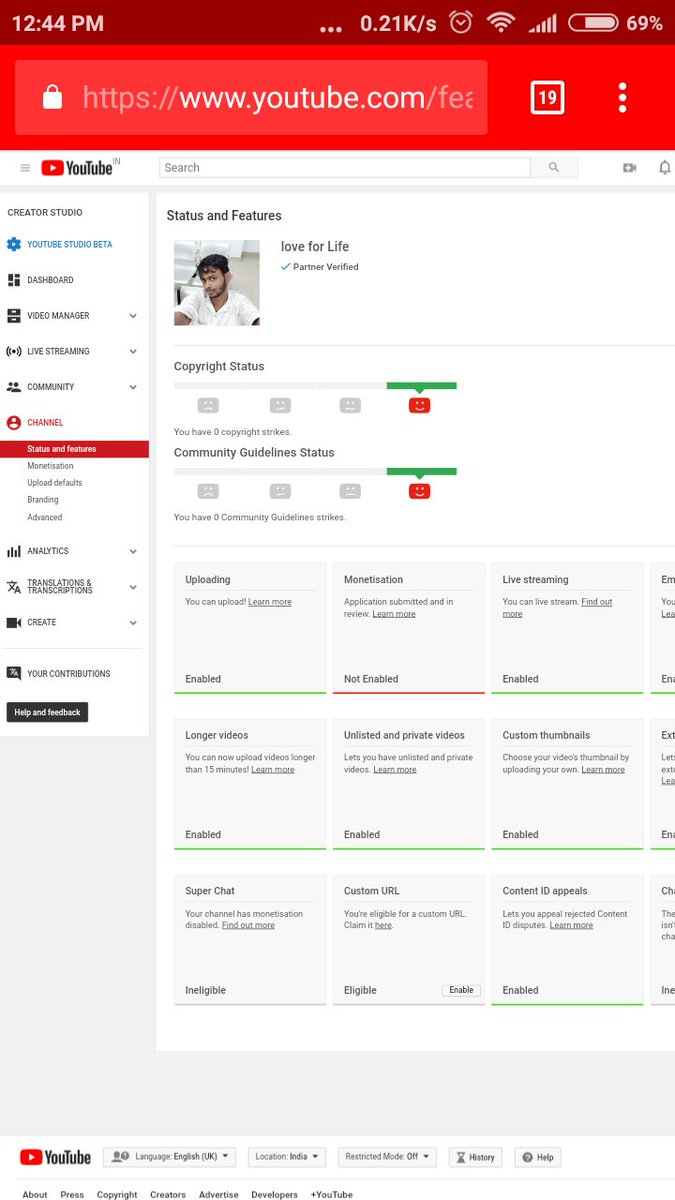This screenshot has height=1200, width=675.
Task: Click the Channel person icon
Action: (14, 423)
